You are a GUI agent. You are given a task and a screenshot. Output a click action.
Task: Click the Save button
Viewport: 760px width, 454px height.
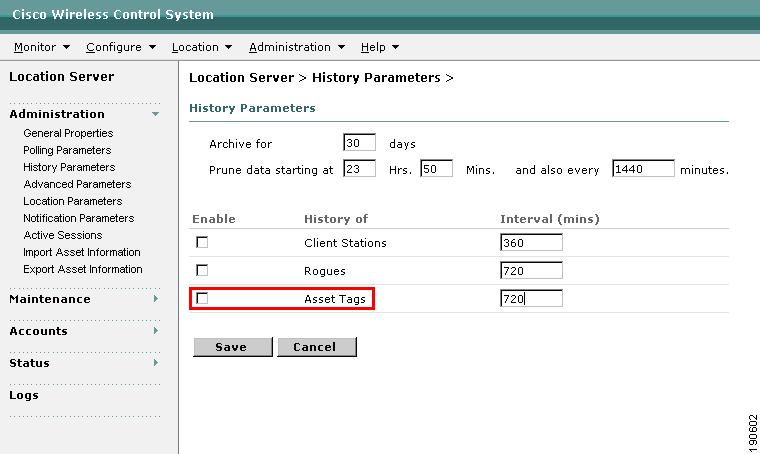233,347
